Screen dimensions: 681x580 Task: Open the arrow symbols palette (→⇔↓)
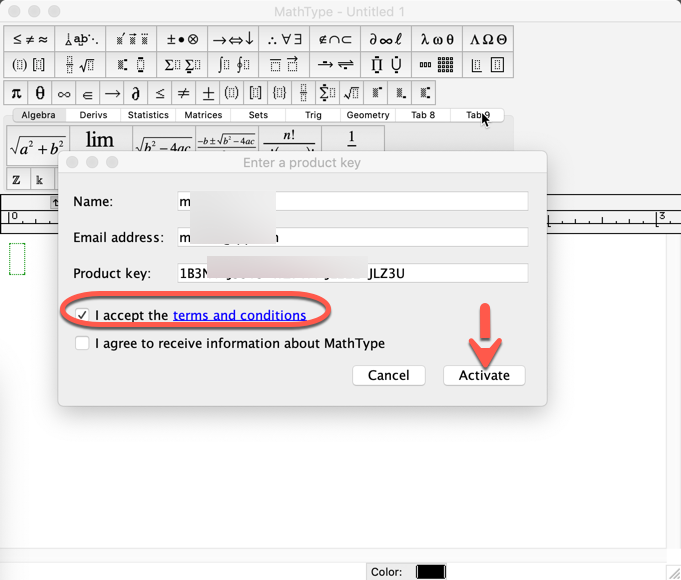233,39
